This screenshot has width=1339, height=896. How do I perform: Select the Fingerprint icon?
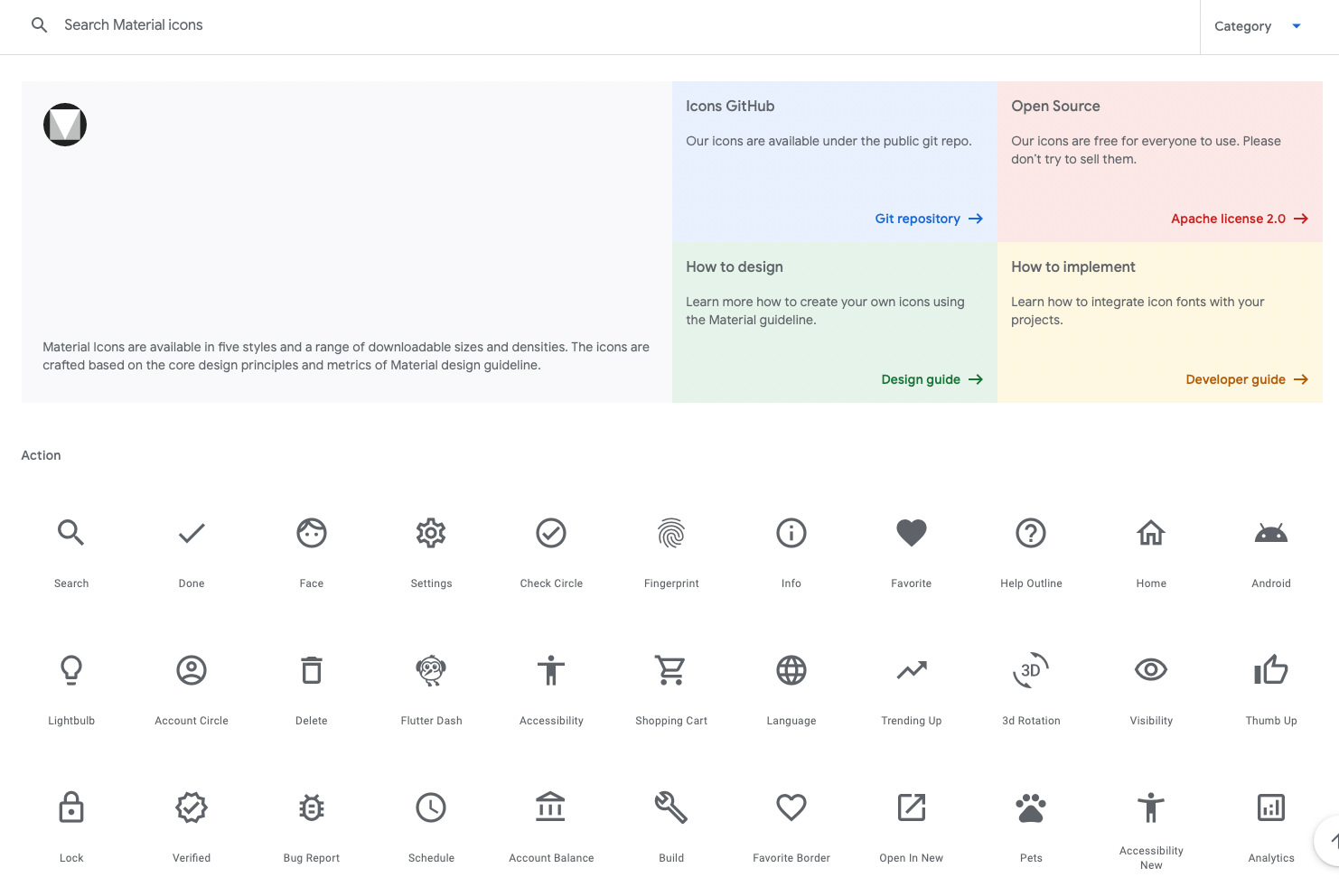click(671, 534)
